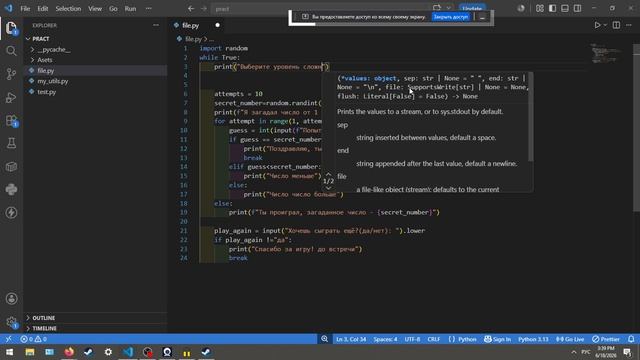Open problems errors and warnings counter

pyautogui.click(x=33, y=339)
